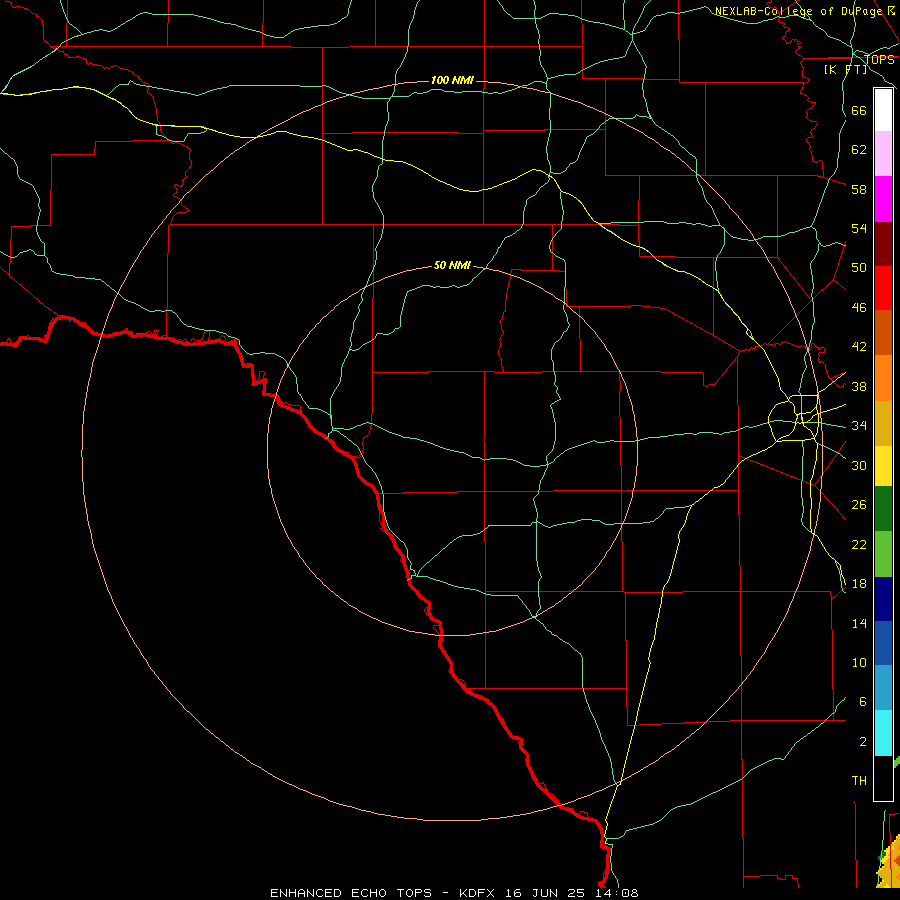The image size is (900, 900).
Task: Click the yellow legend swatch
Action: pos(883,466)
